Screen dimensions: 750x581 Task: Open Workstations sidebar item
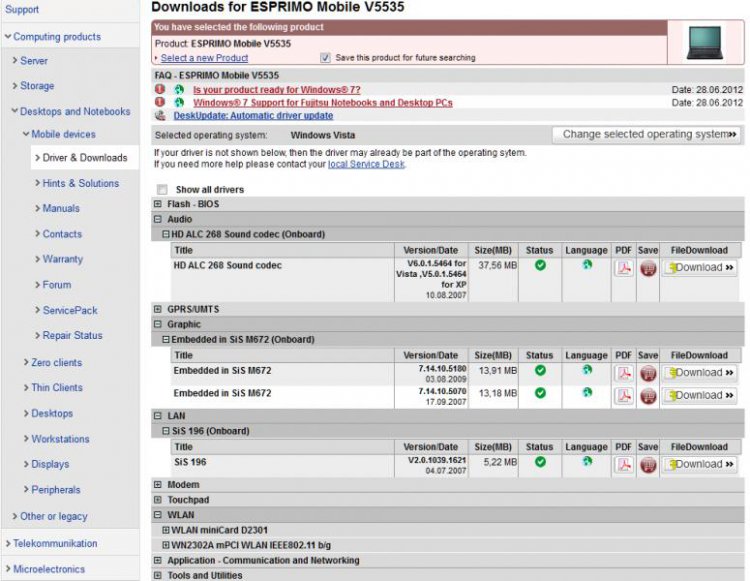point(60,439)
